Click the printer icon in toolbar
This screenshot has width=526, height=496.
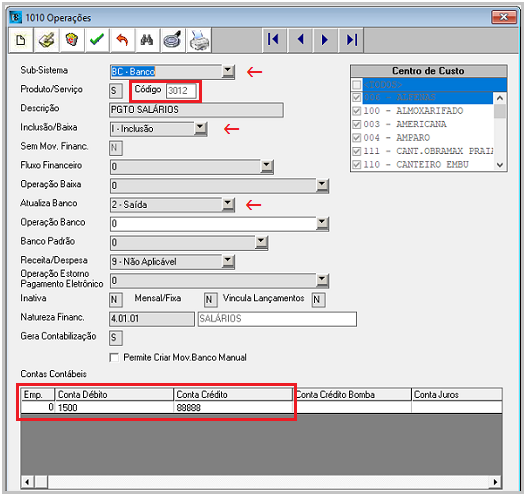(x=199, y=40)
